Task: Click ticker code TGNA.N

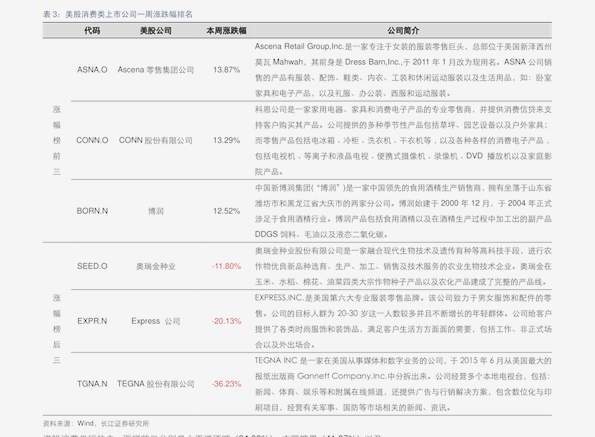Action: (92, 384)
